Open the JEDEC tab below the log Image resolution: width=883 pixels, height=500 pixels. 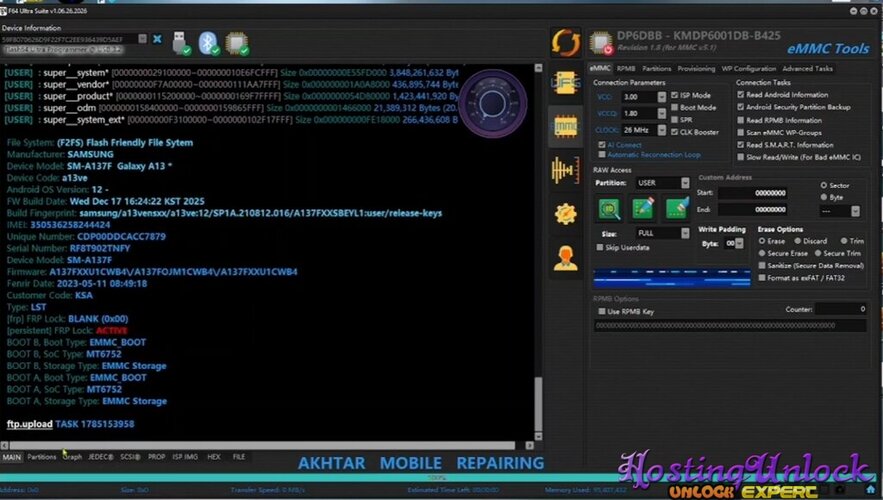(100, 457)
